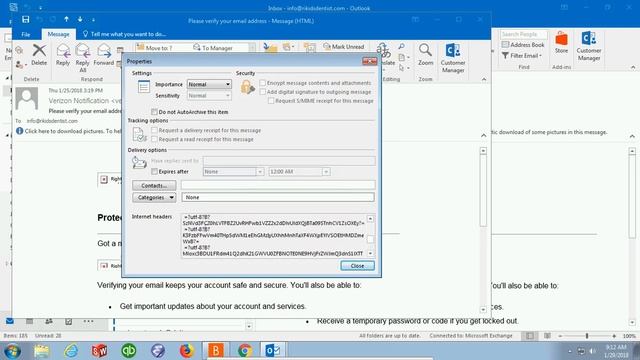
Task: Launch Firefox from the taskbar
Action: point(187,351)
